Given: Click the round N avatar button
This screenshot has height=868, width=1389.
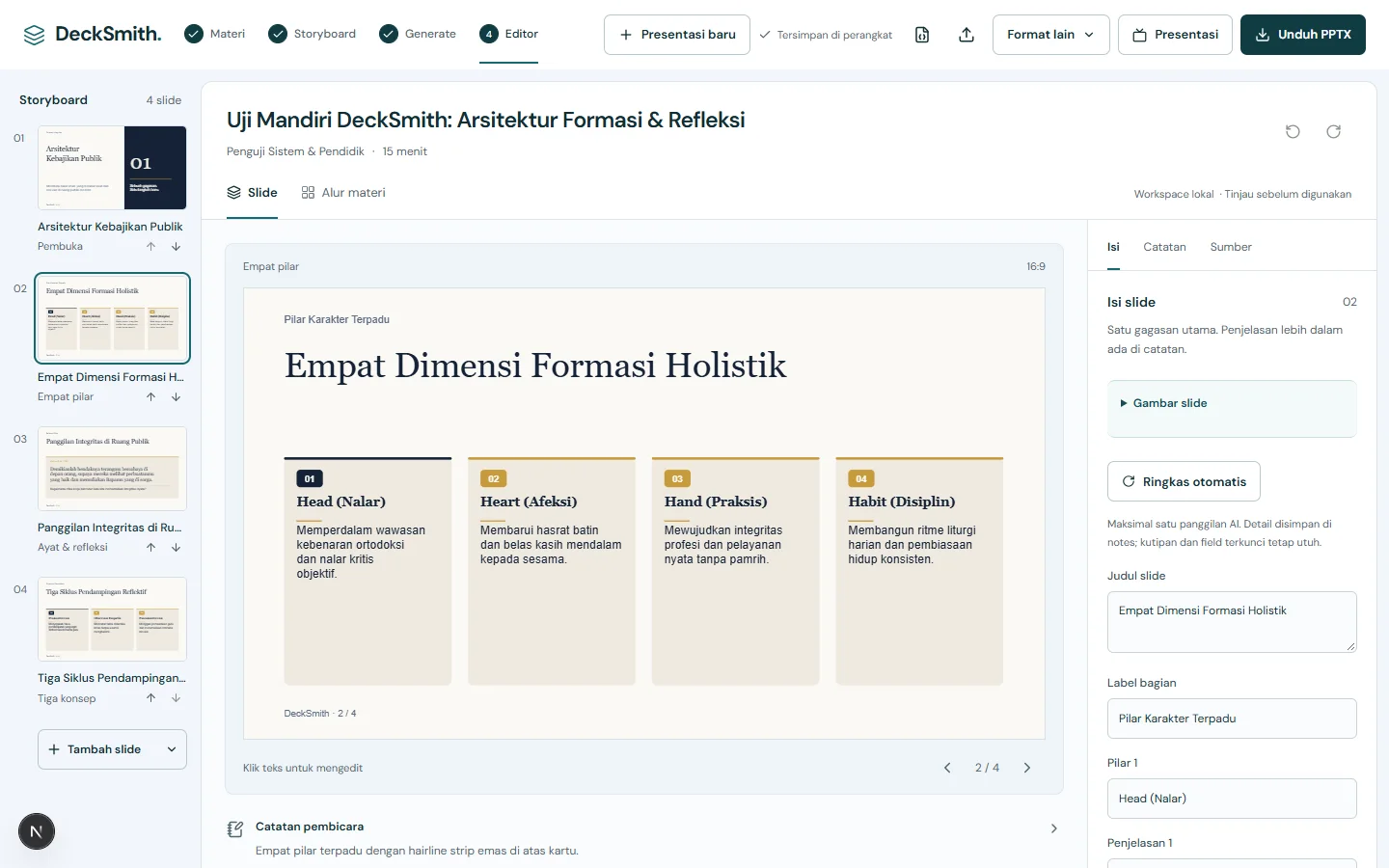Looking at the screenshot, I should click(37, 831).
